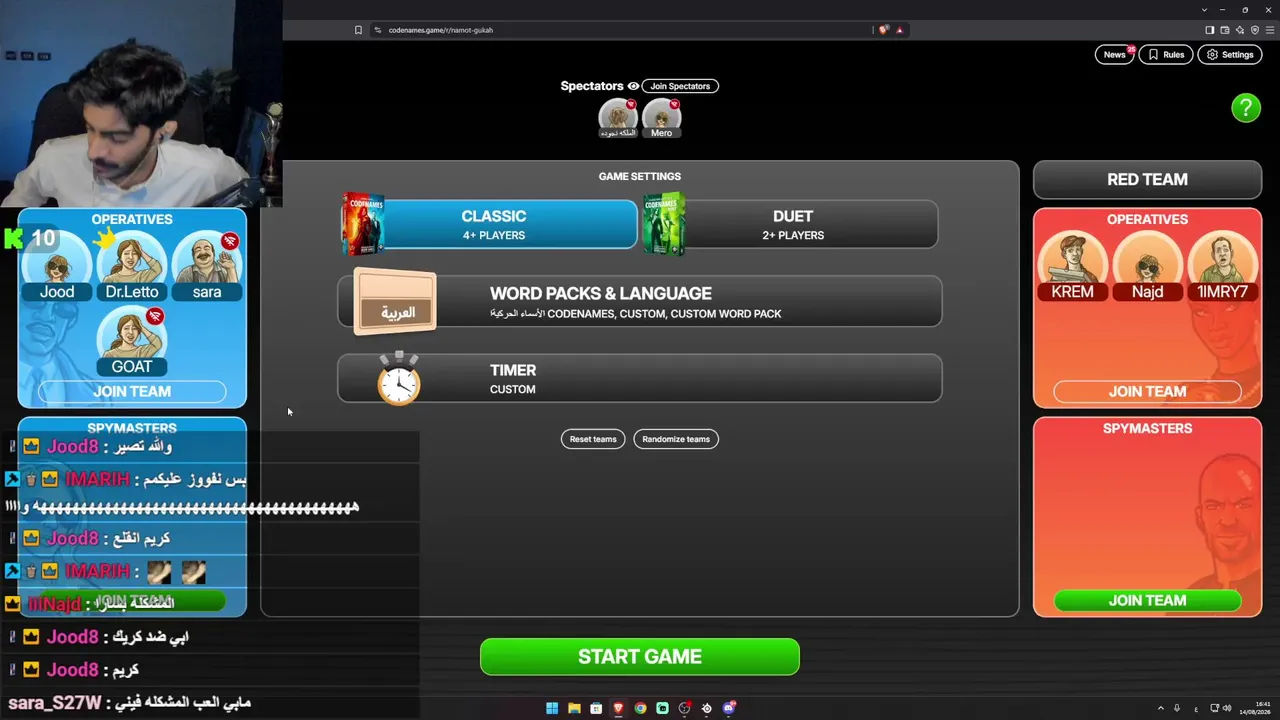The height and width of the screenshot is (720, 1280).
Task: Open Word Packs & Language settings
Action: tap(640, 302)
